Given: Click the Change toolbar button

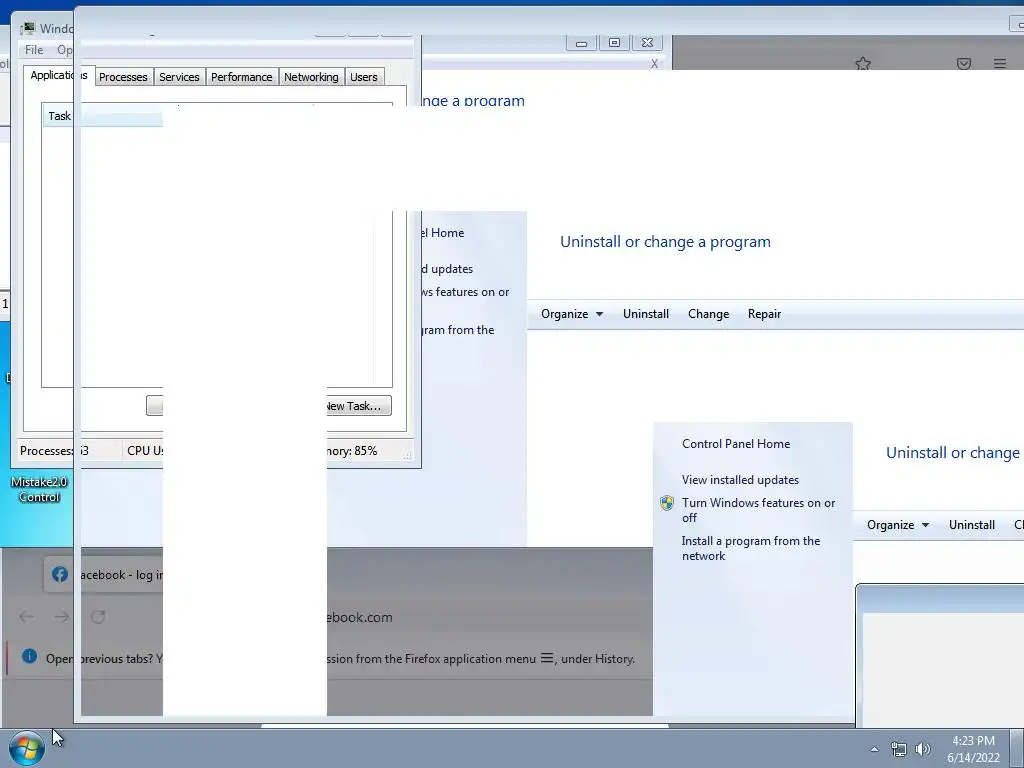Looking at the screenshot, I should [x=709, y=314].
